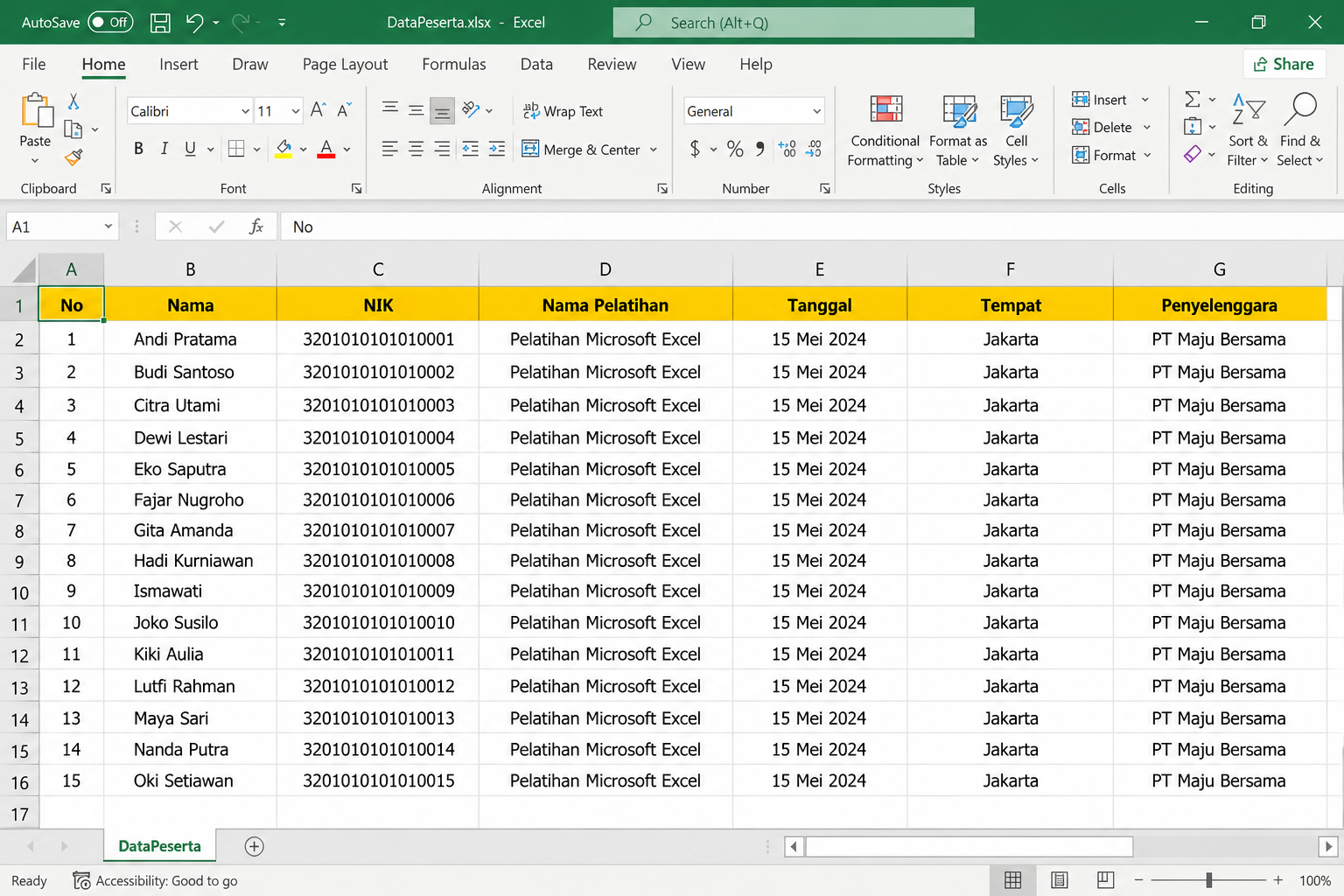Toggle middle vertical alignment
Screen dimensions: 1344x896
[x=416, y=110]
